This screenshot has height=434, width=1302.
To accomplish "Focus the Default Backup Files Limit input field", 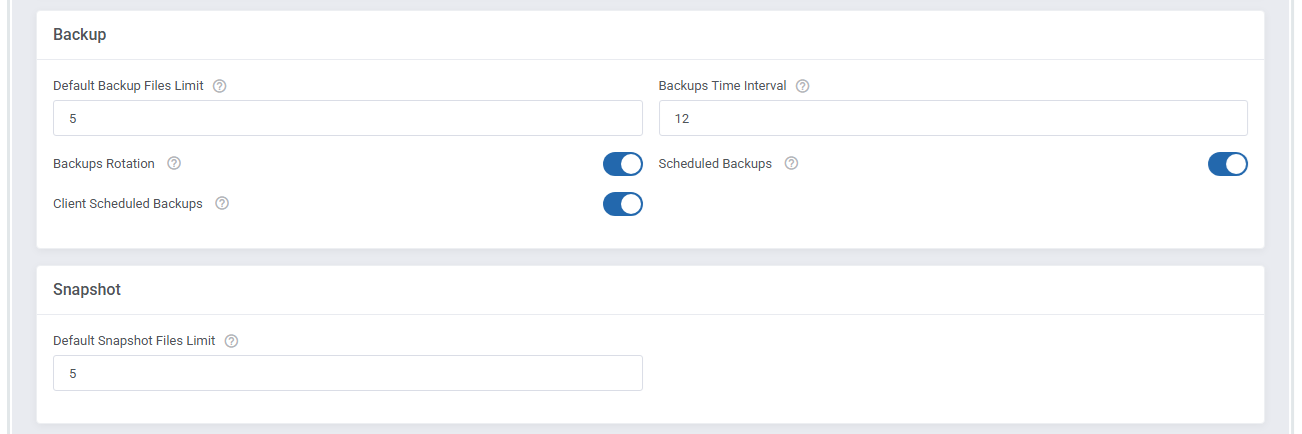I will pyautogui.click(x=347, y=118).
